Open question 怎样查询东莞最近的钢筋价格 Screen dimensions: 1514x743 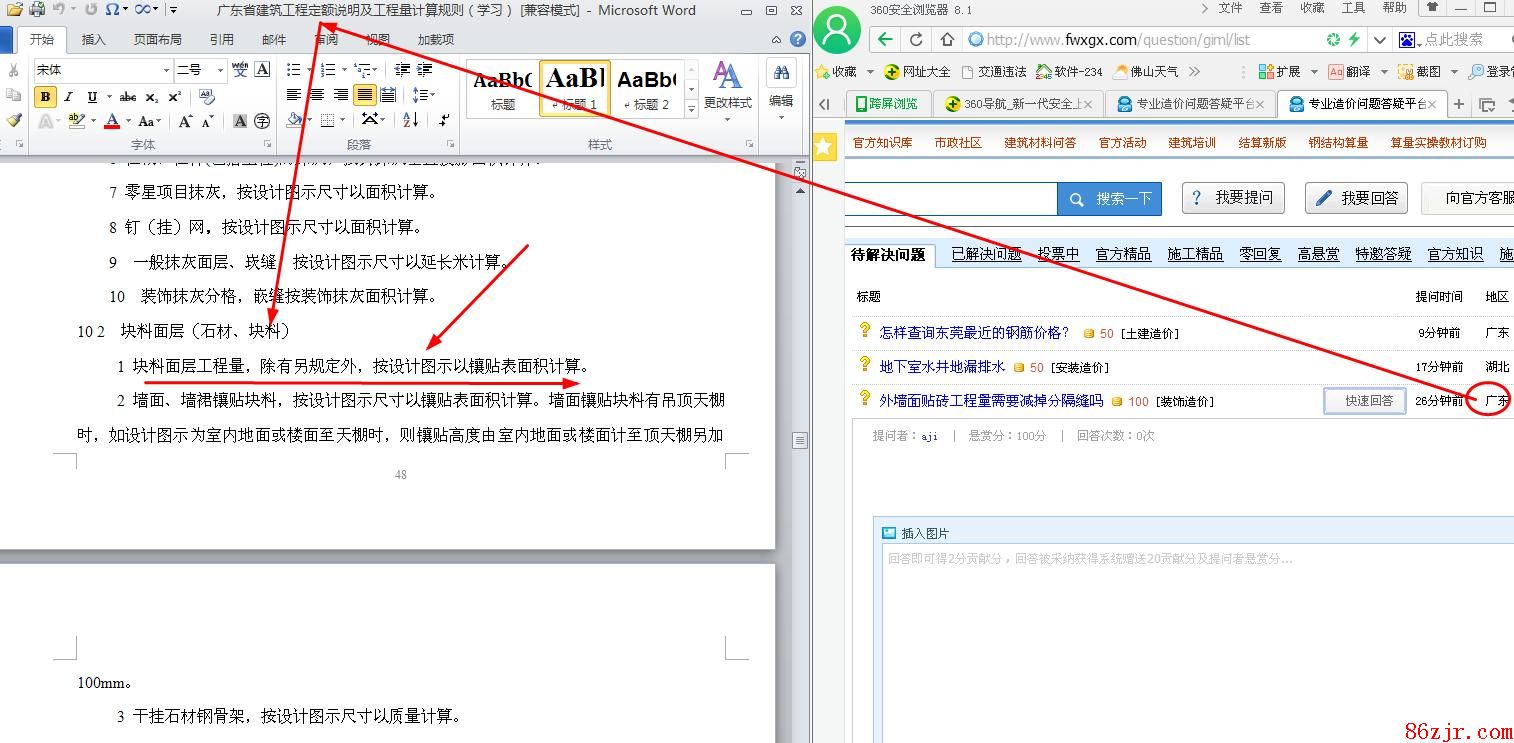(x=973, y=333)
